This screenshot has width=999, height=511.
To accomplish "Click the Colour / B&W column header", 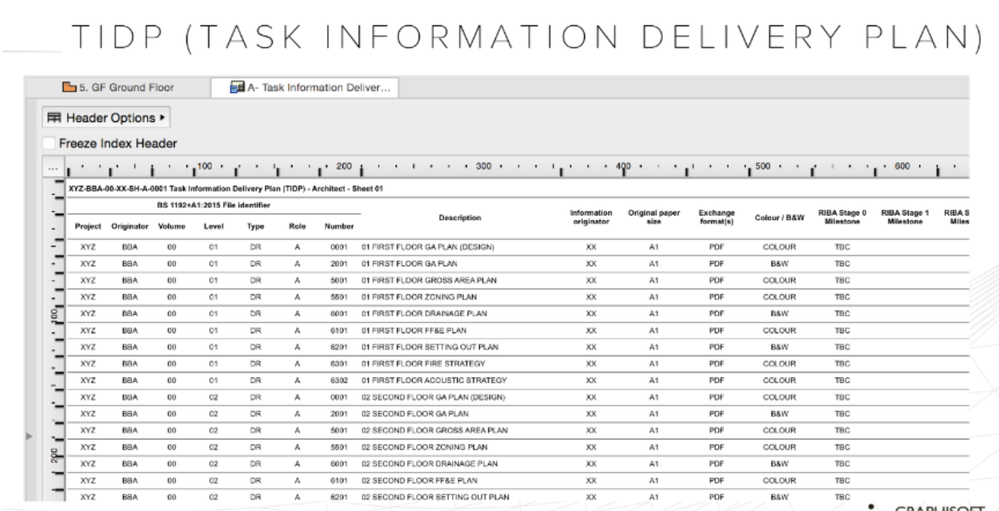I will point(779,218).
